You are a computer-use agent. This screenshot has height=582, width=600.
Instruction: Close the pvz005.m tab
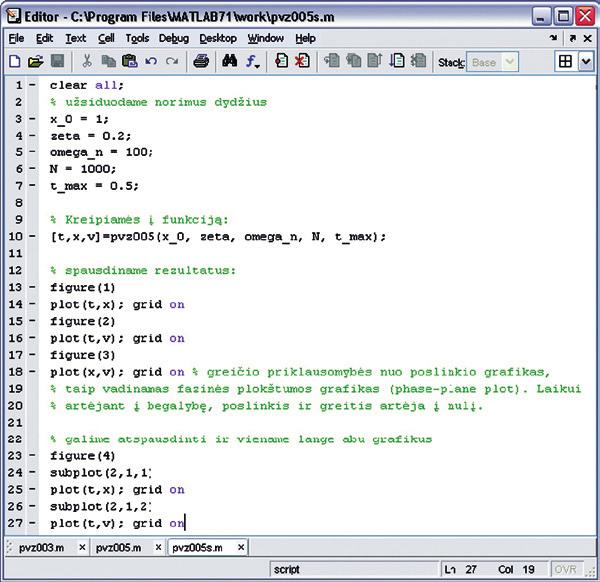click(158, 548)
